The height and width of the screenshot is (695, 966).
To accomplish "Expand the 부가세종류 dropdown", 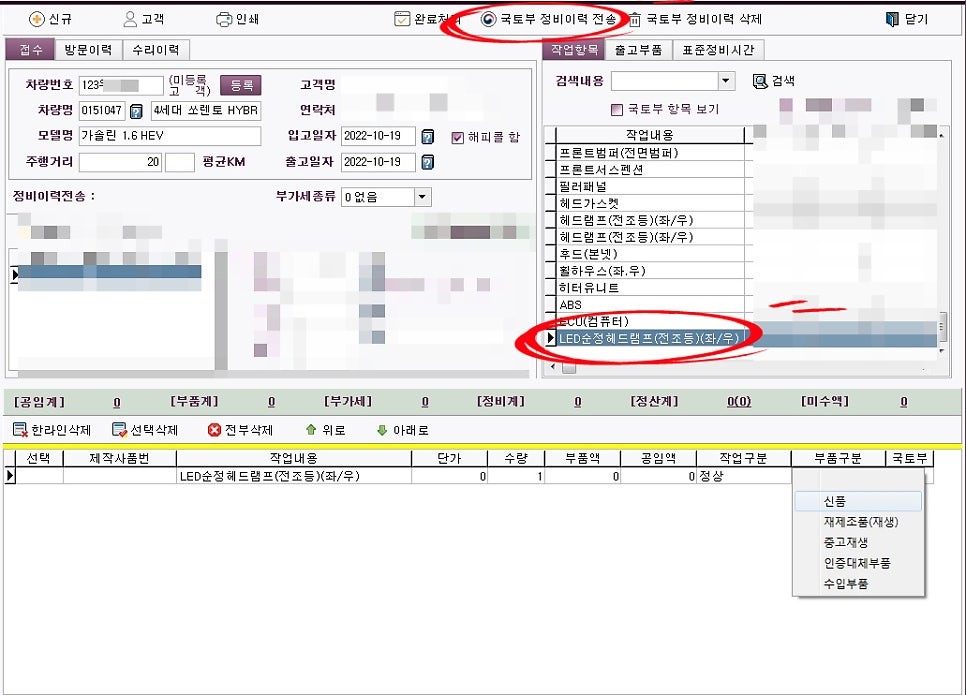I will [x=422, y=197].
